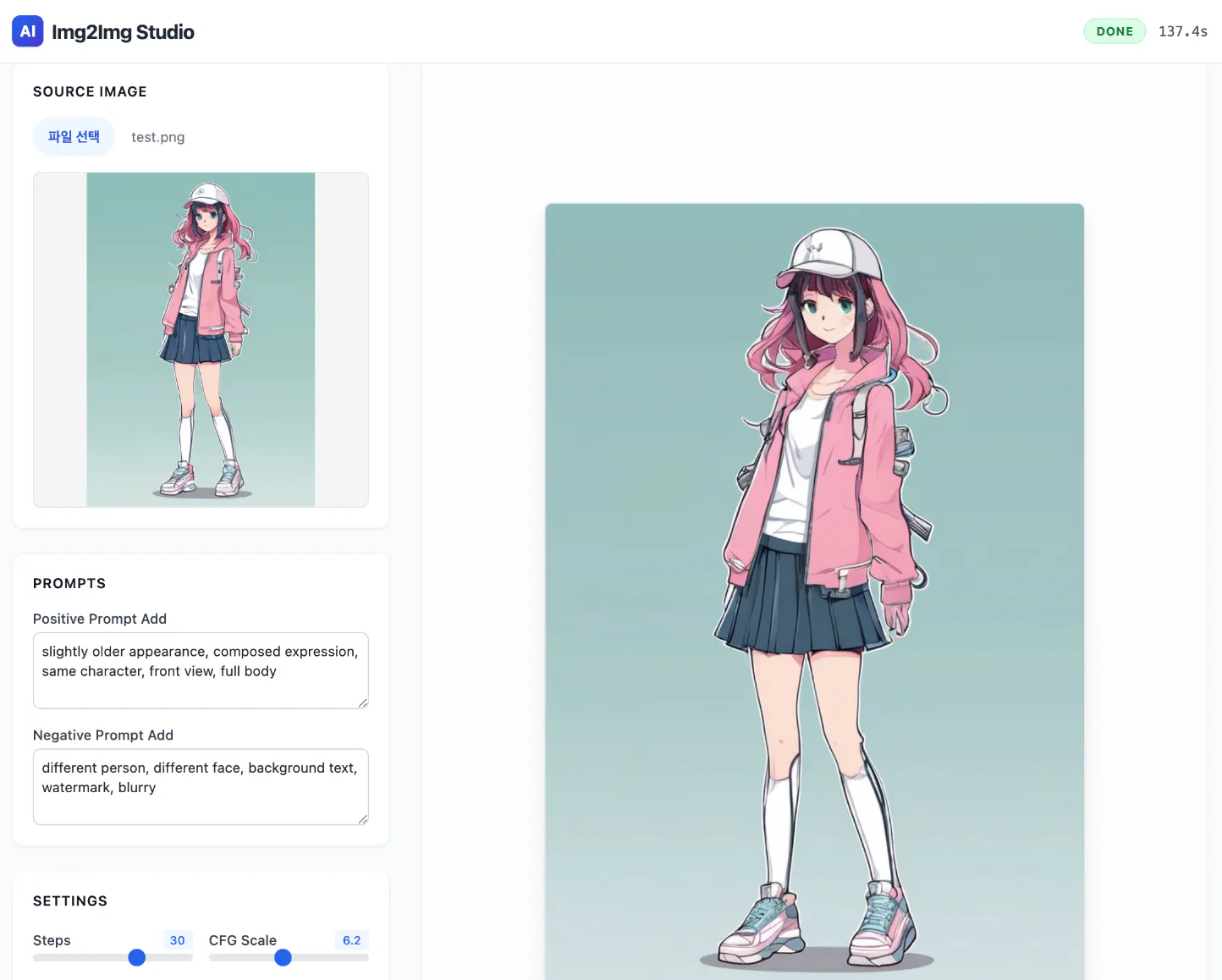Click the 파일 선택 file chooser button

(74, 136)
